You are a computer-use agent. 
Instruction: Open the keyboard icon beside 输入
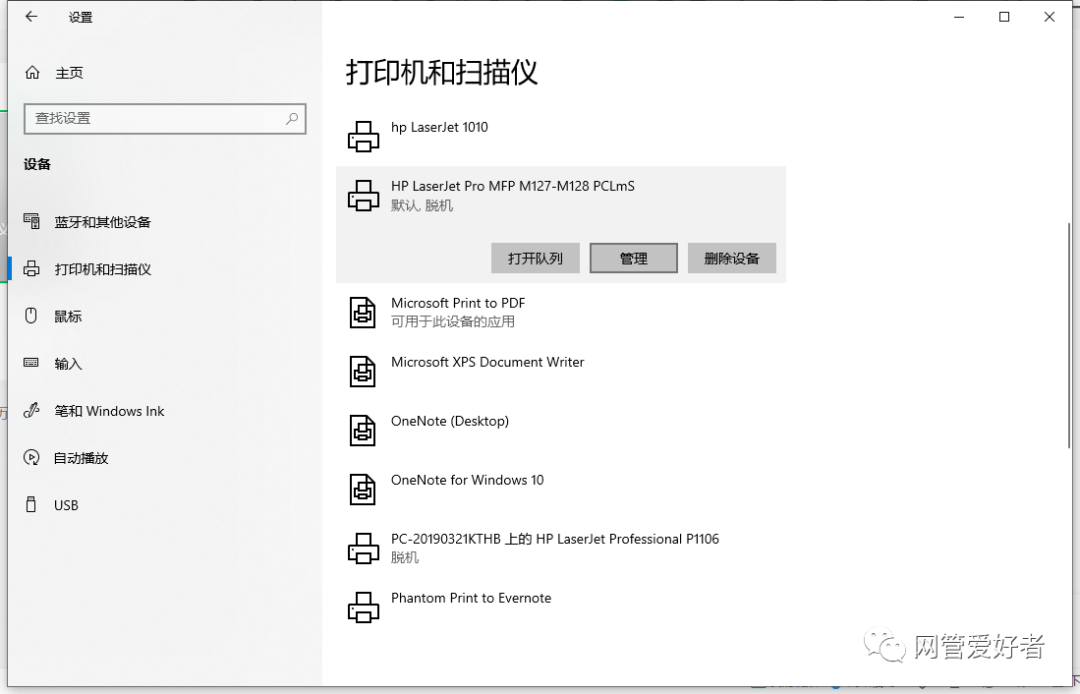click(31, 363)
